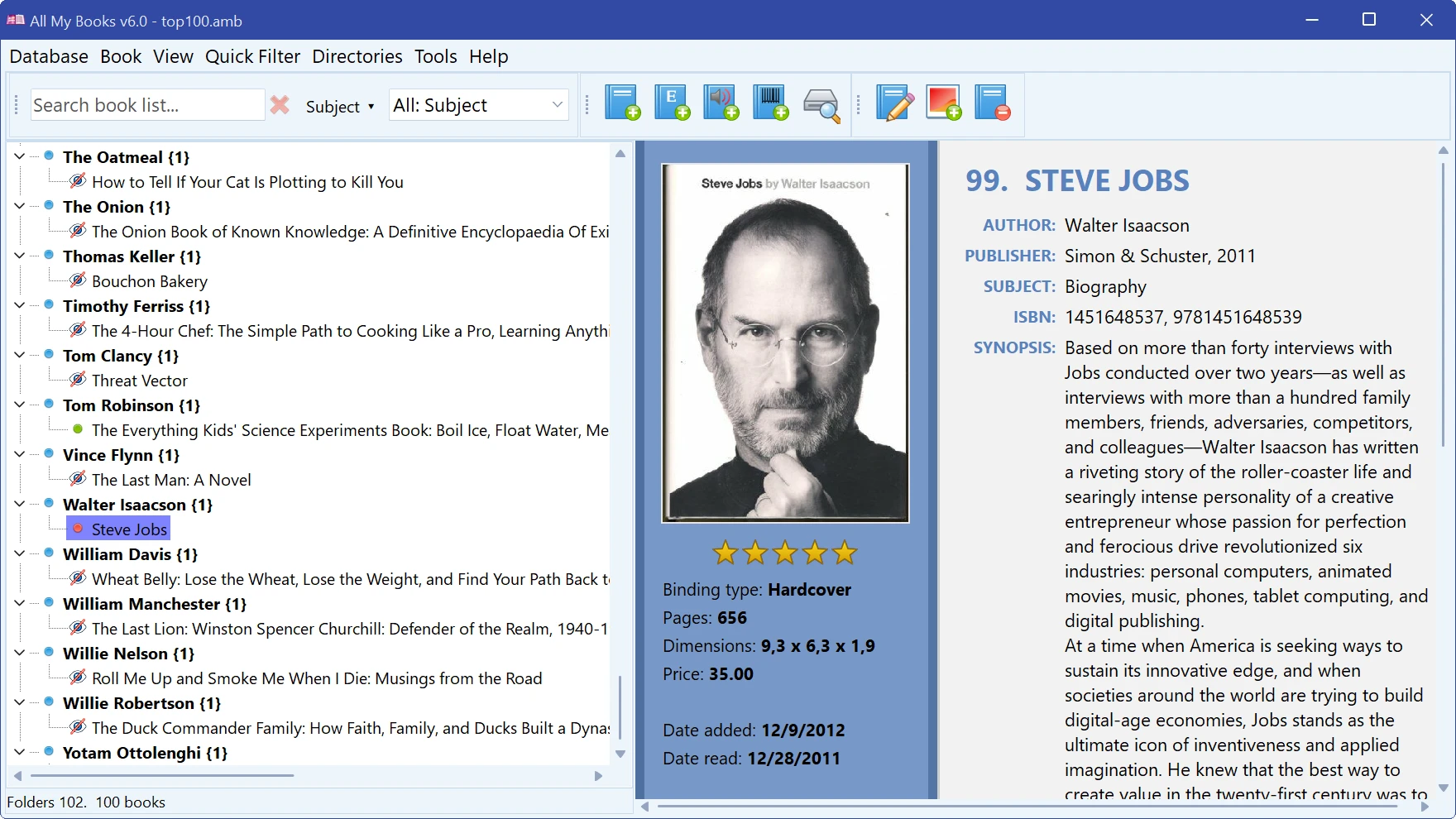Click the blue dot beside Willie Robertson
This screenshot has width=1456, height=819.
pos(49,702)
